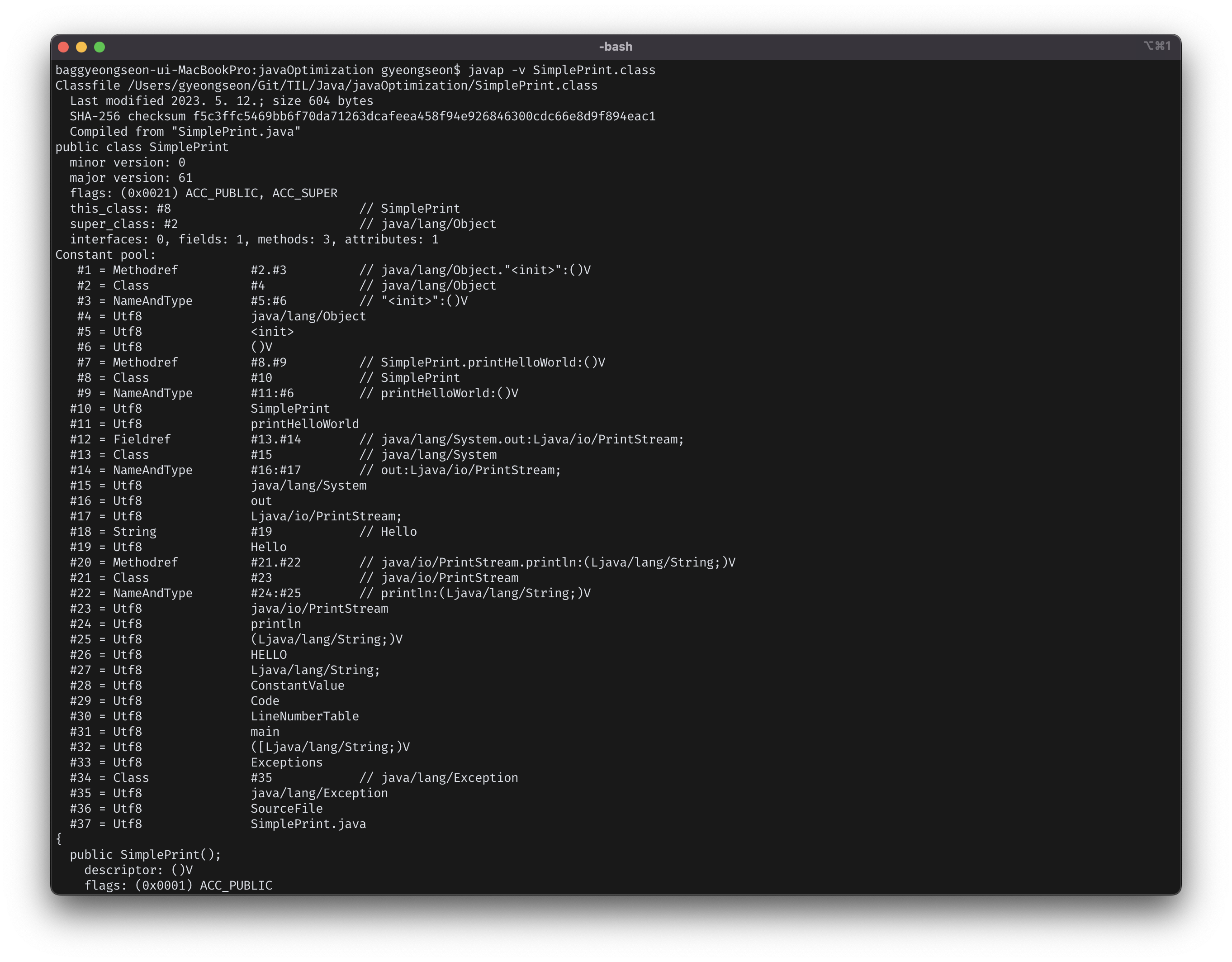The width and height of the screenshot is (1232, 962).
Task: Click the green zoom window button
Action: [100, 47]
